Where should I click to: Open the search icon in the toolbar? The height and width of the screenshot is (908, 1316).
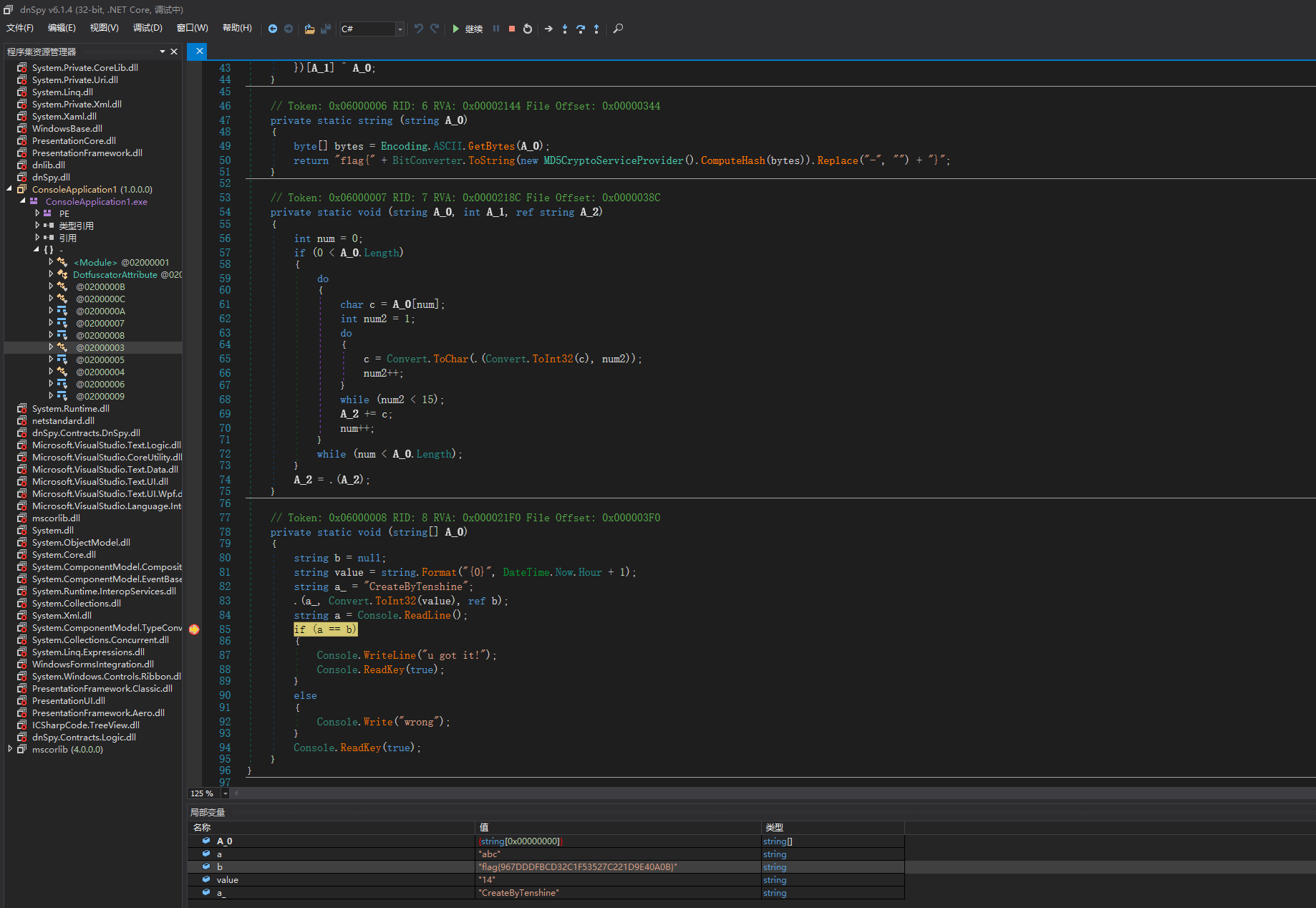[x=618, y=29]
